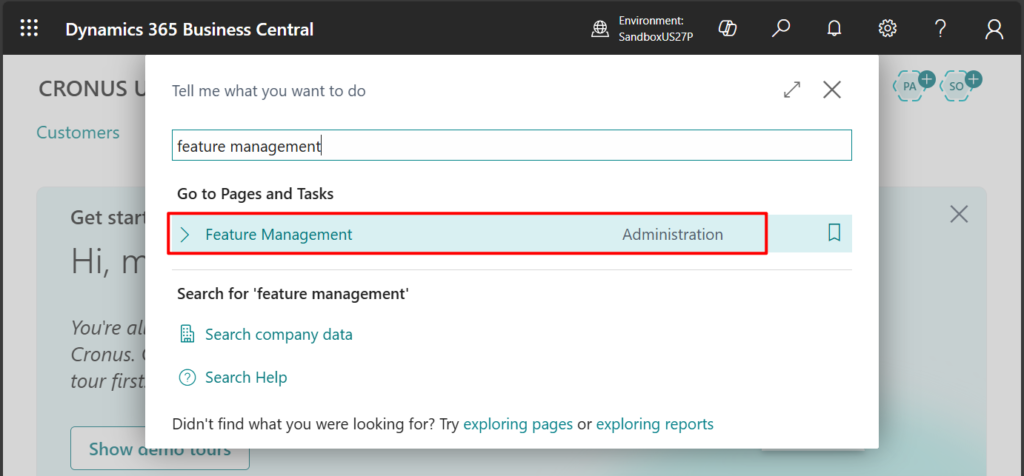1024x476 pixels.
Task: Select Search company data
Action: coord(278,335)
